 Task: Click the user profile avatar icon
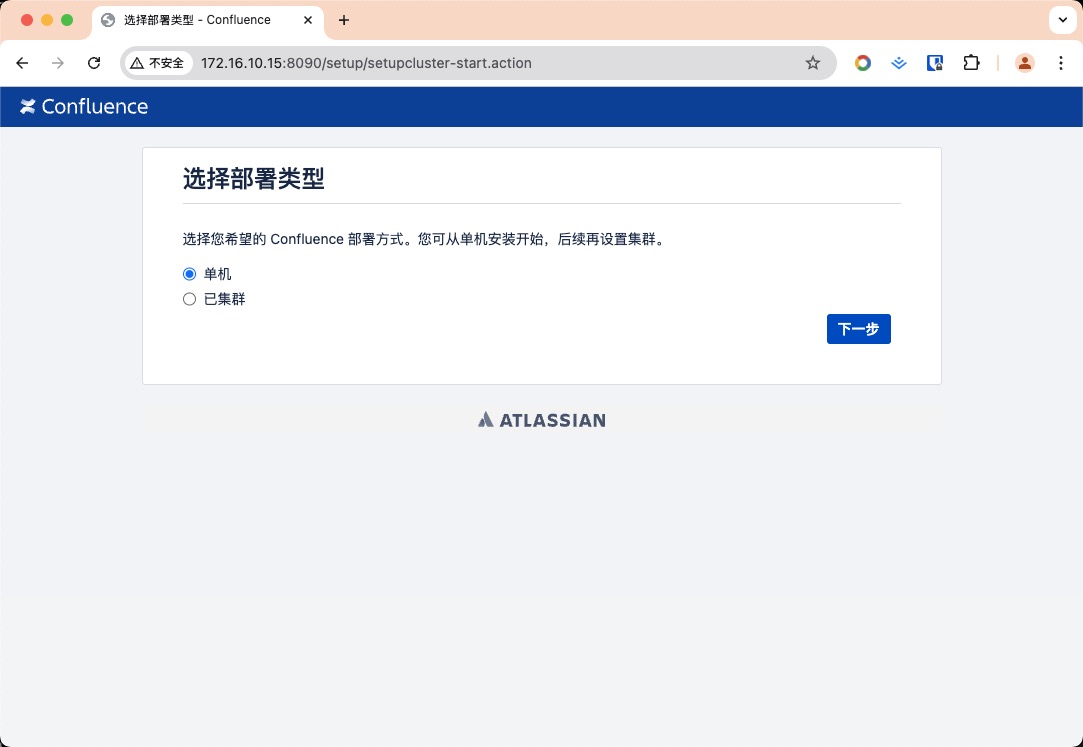tap(1025, 63)
